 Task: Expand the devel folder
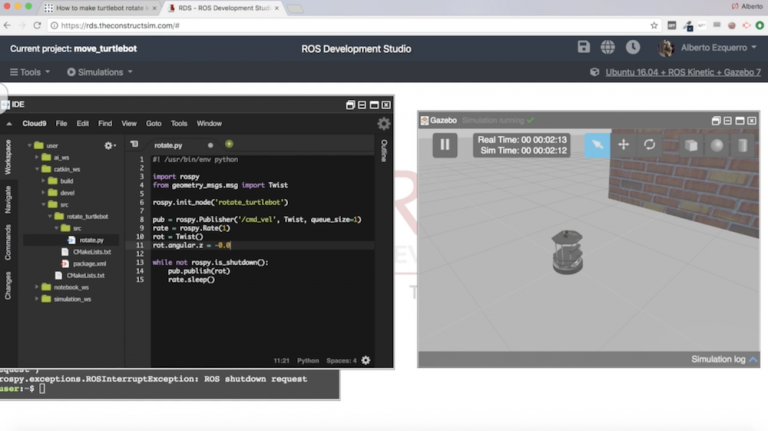[x=43, y=192]
